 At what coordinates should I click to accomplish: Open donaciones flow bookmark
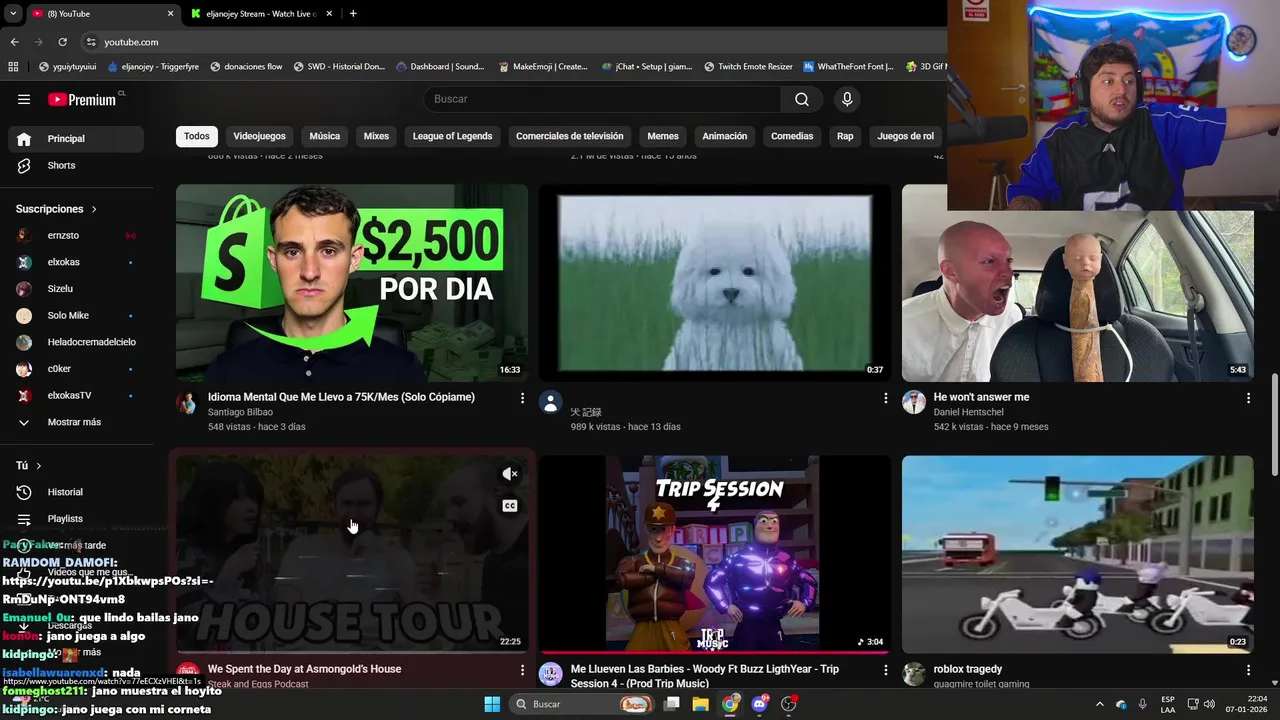click(246, 67)
